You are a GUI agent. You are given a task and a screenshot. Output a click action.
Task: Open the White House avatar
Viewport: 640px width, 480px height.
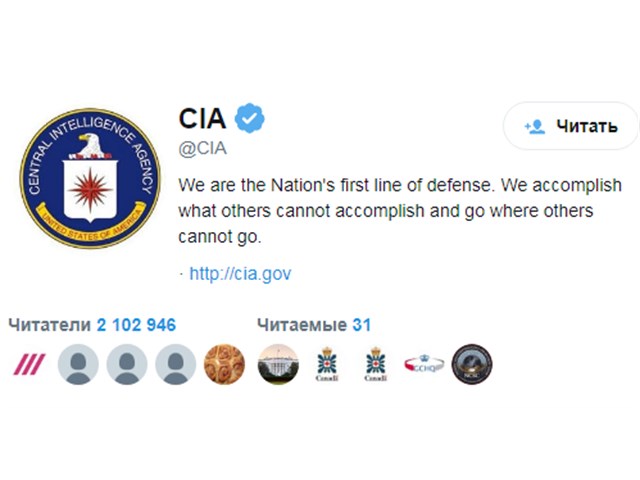pos(278,364)
